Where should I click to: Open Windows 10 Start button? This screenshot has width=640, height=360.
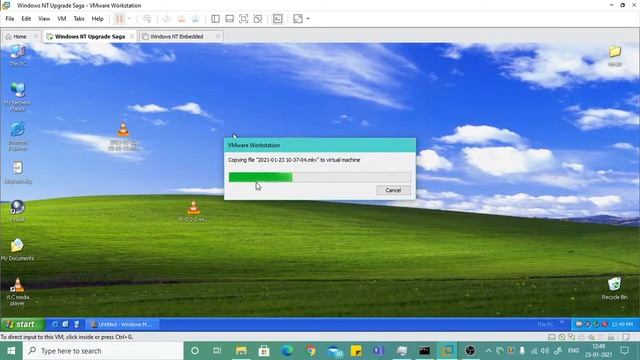coord(11,351)
